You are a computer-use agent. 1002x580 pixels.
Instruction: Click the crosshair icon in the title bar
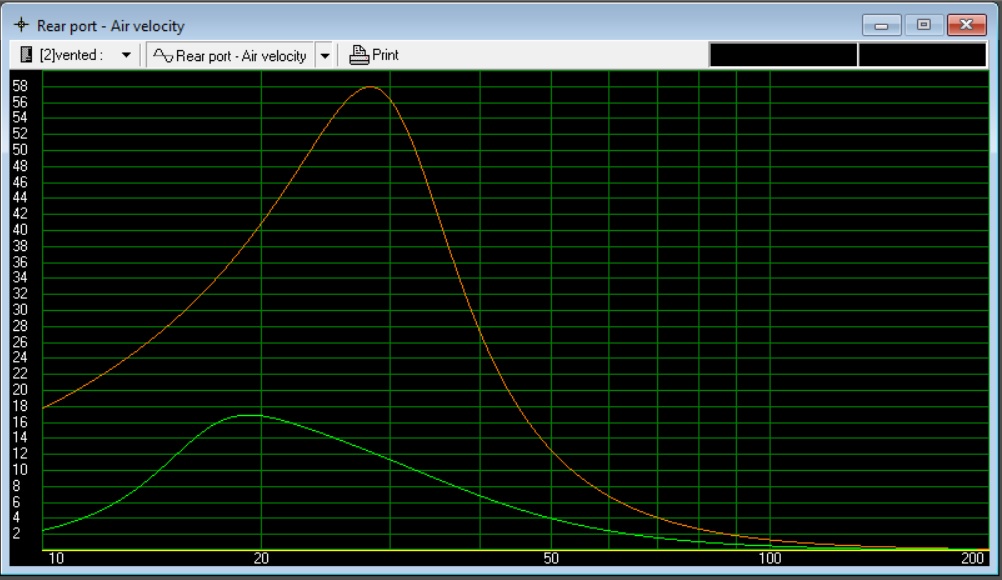tap(21, 26)
